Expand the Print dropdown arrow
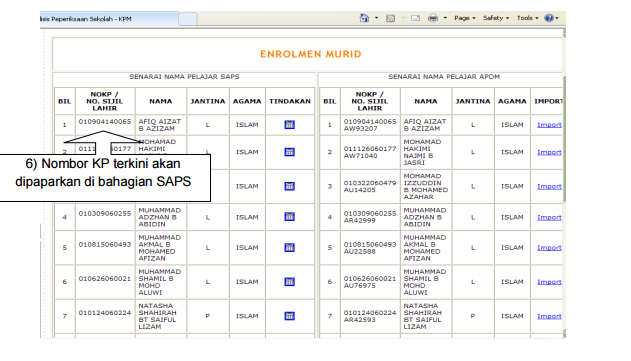Viewport: 631px width, 361px height. click(445, 18)
